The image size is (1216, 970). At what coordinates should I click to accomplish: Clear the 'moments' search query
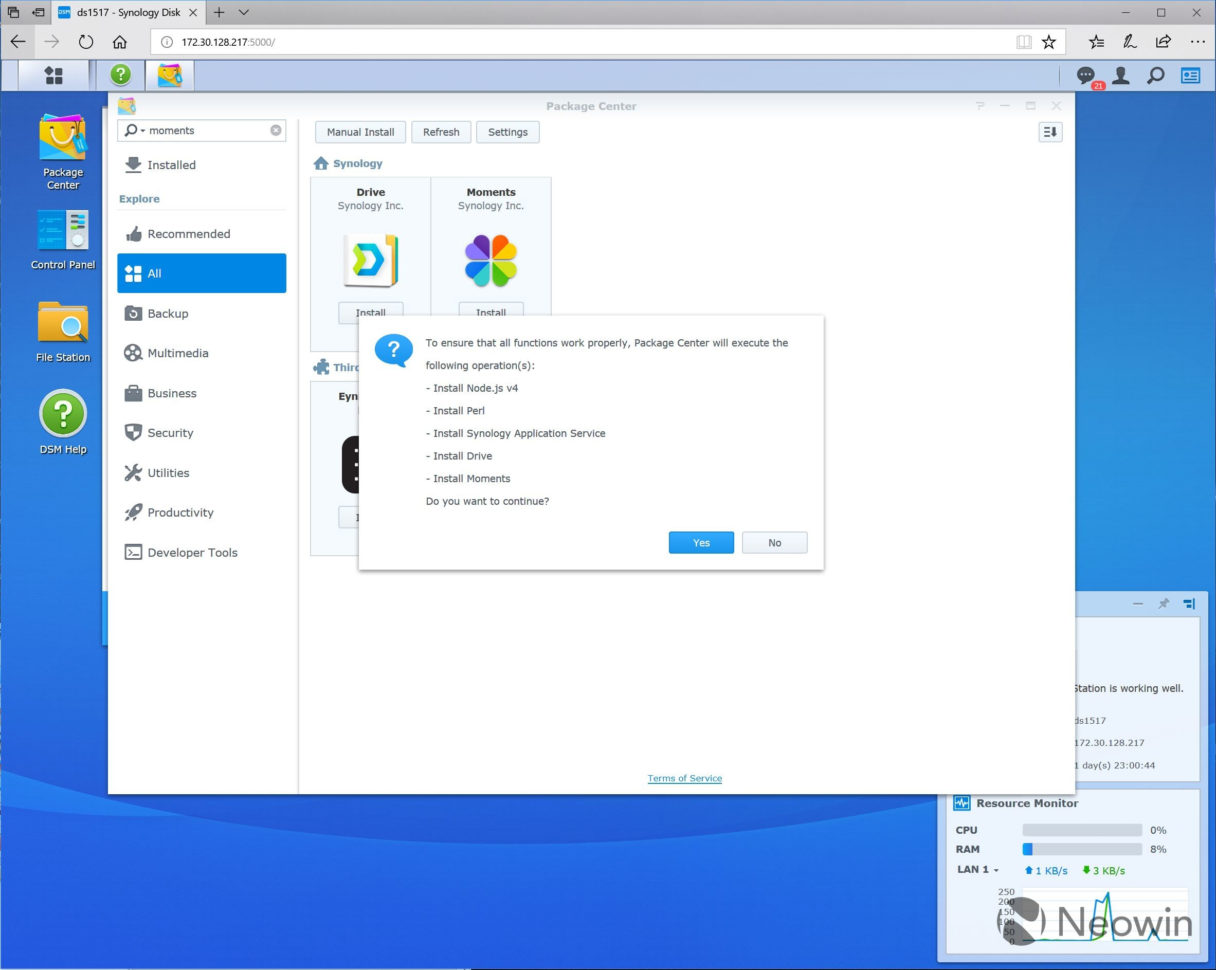click(x=275, y=130)
